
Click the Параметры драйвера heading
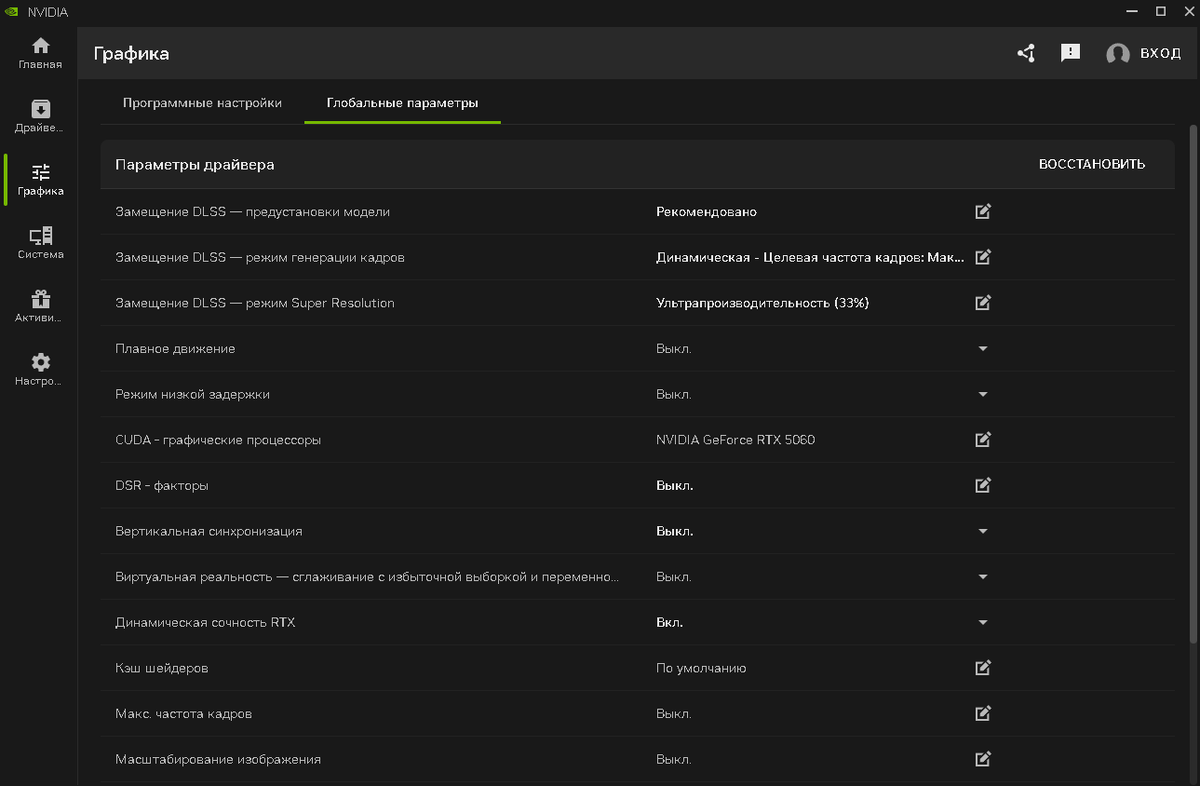click(195, 164)
